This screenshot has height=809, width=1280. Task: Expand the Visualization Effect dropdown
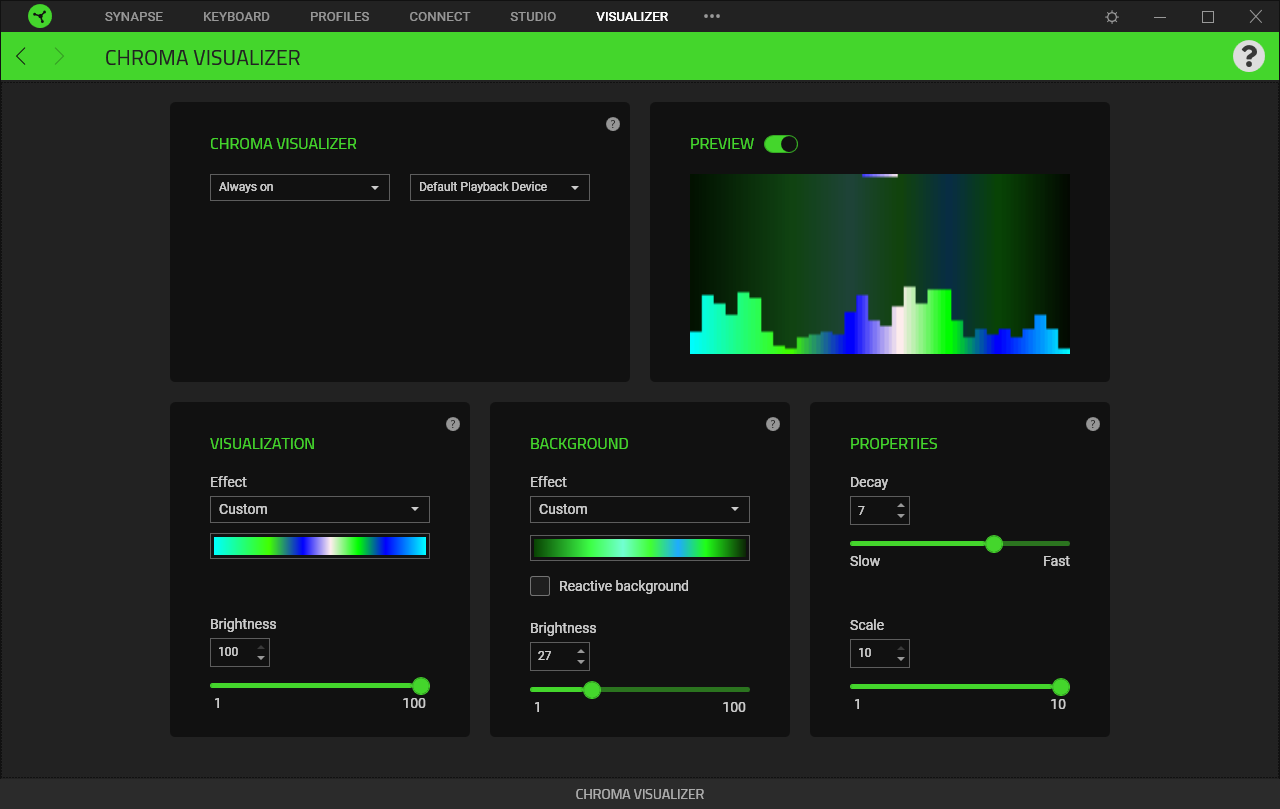click(x=320, y=509)
